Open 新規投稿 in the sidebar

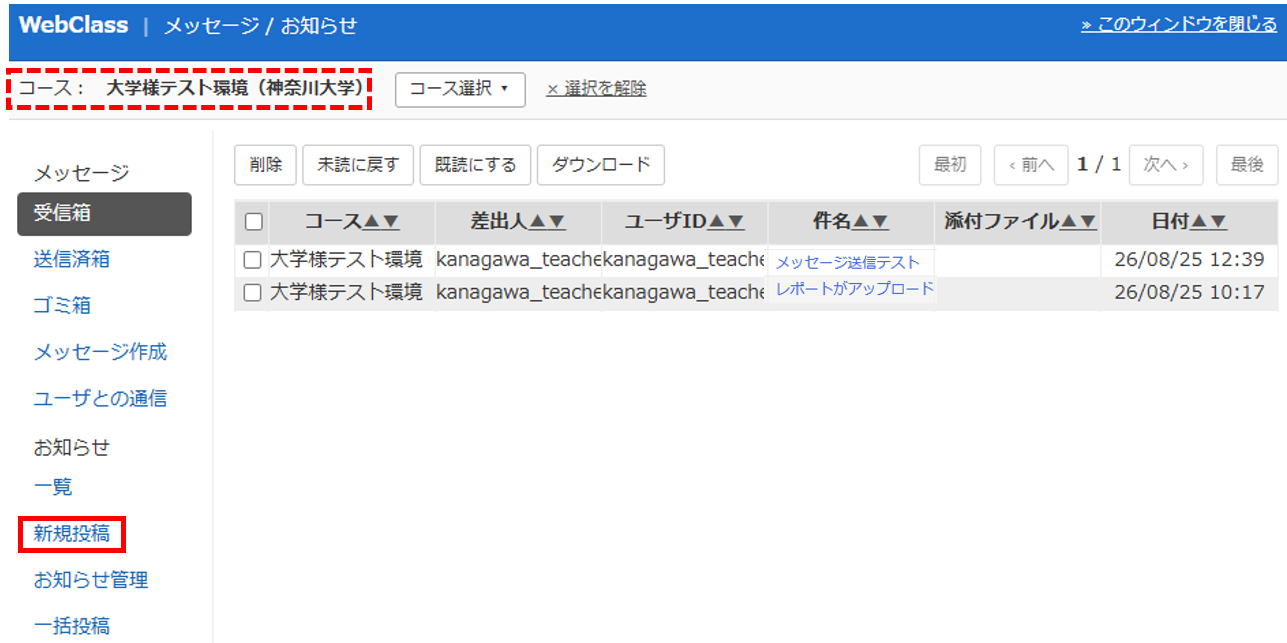pos(72,534)
